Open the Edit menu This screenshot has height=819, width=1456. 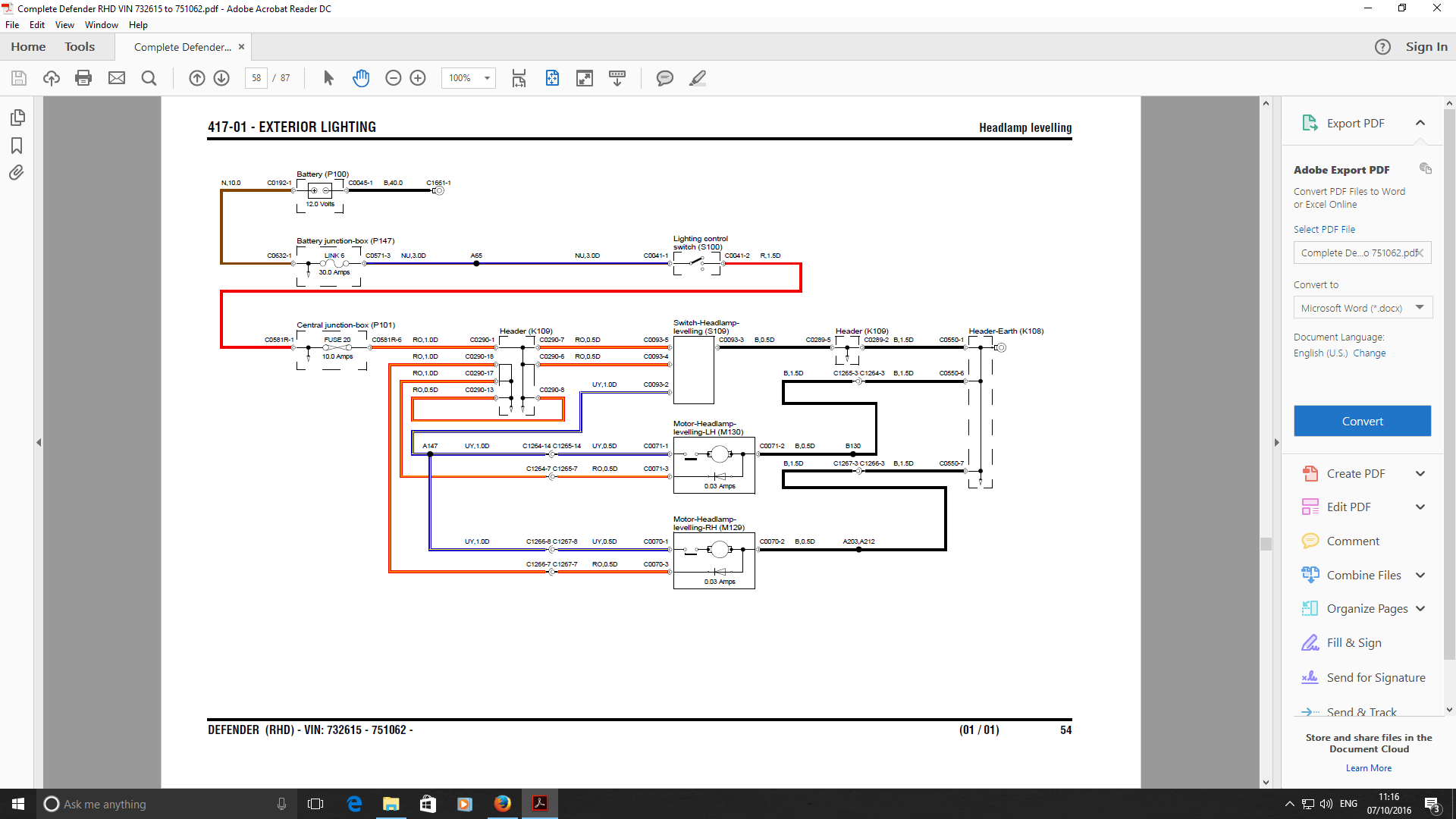36,25
